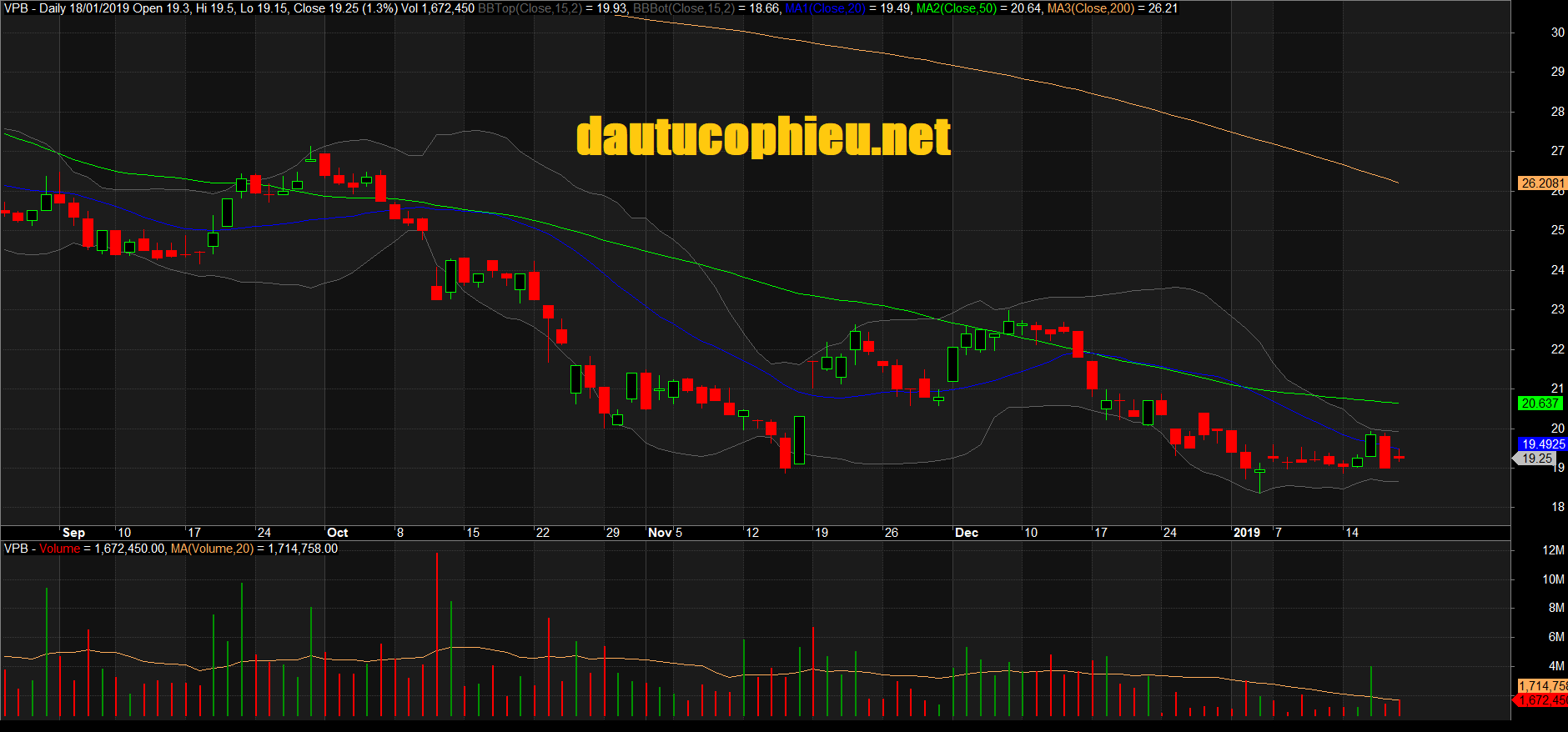Click the 8 date label after Oct
1568x732 pixels.
400,533
